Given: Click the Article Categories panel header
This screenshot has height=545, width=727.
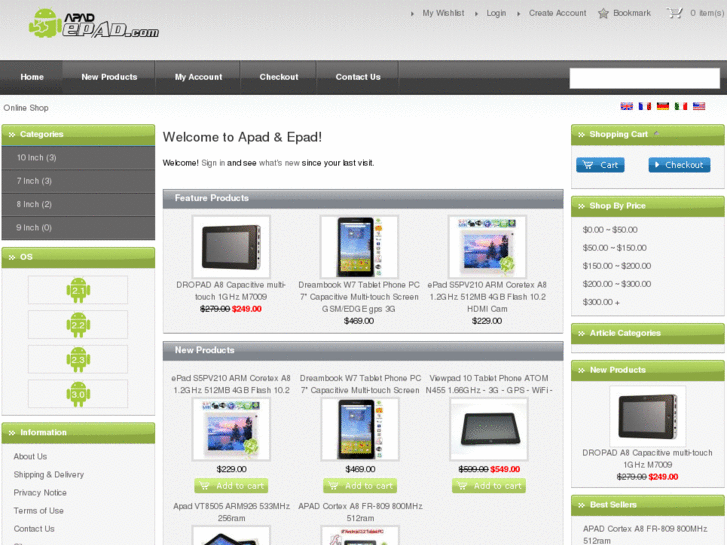Looking at the screenshot, I should (648, 333).
